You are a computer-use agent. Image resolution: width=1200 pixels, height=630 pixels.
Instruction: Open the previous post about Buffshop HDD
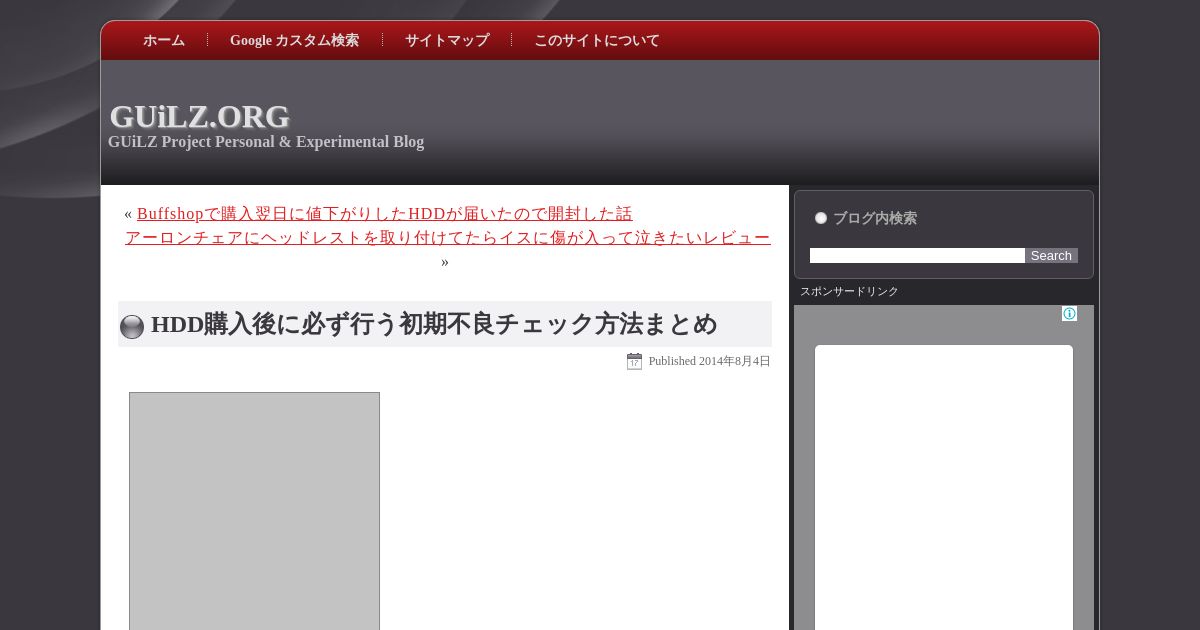point(385,214)
